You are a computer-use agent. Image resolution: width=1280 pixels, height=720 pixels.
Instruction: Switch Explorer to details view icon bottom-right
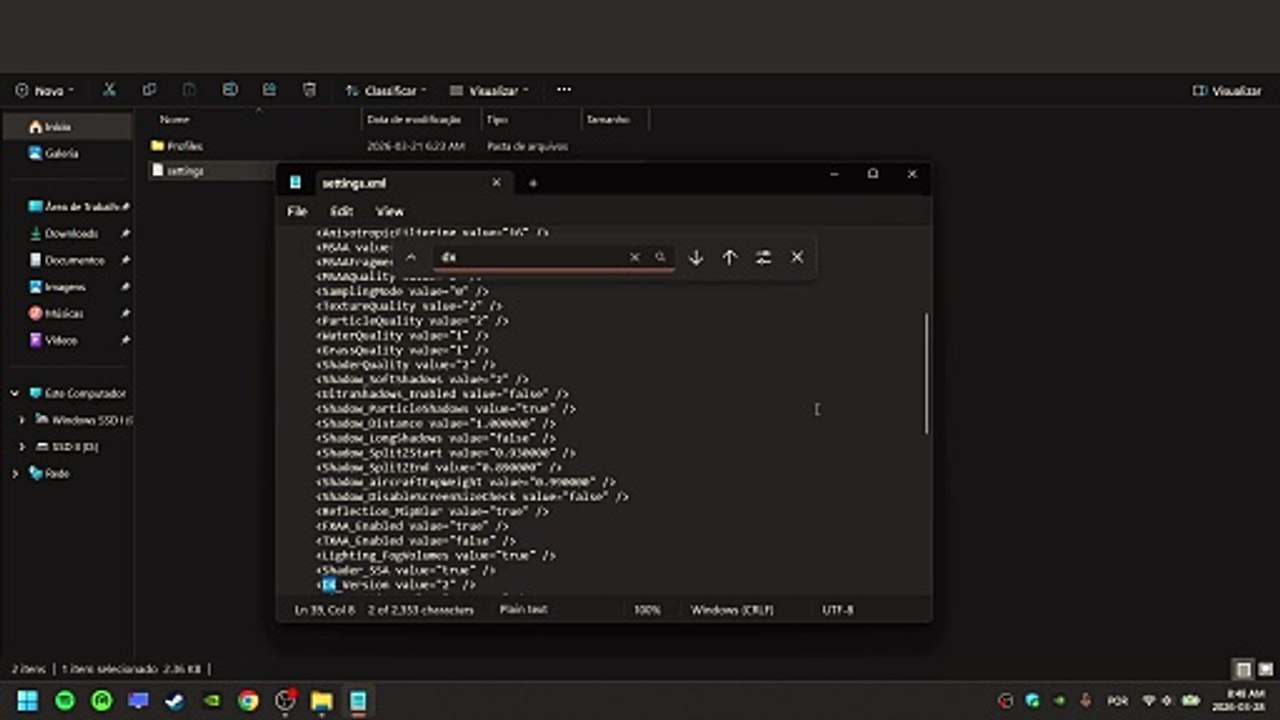pyautogui.click(x=1243, y=669)
